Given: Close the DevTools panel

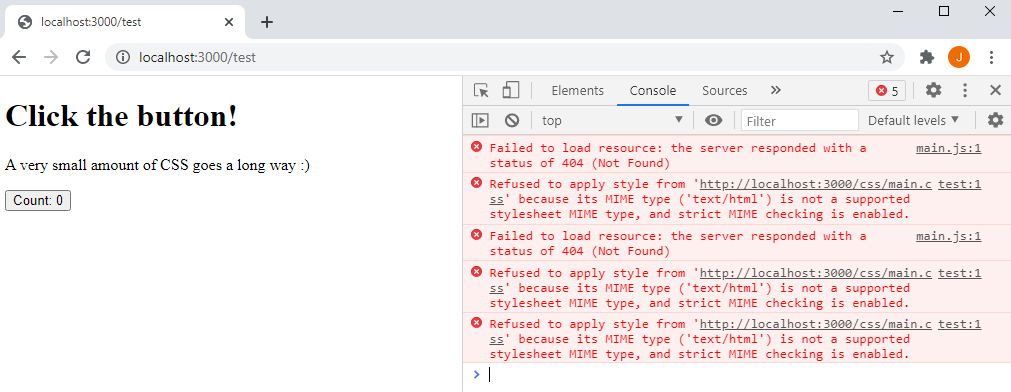Looking at the screenshot, I should (996, 90).
